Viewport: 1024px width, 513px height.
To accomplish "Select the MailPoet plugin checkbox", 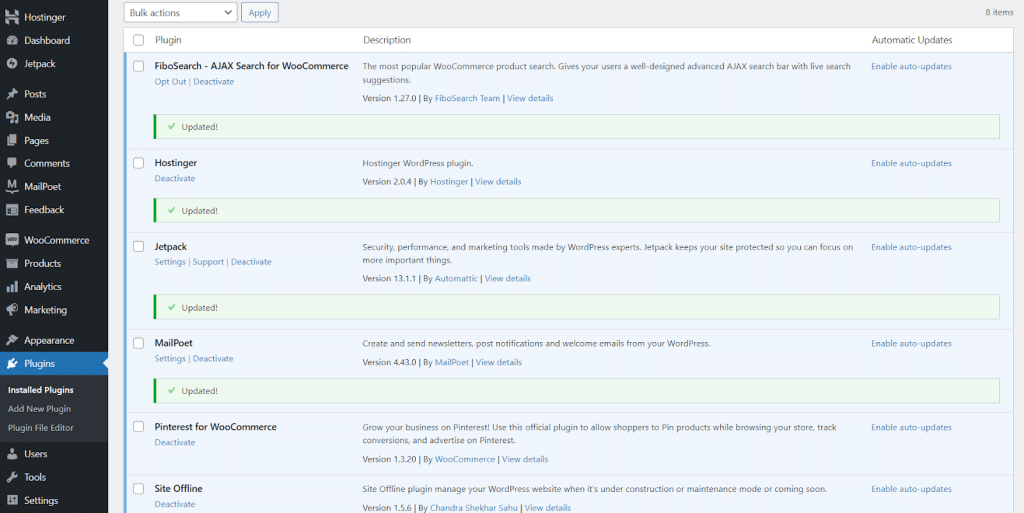I will point(138,343).
